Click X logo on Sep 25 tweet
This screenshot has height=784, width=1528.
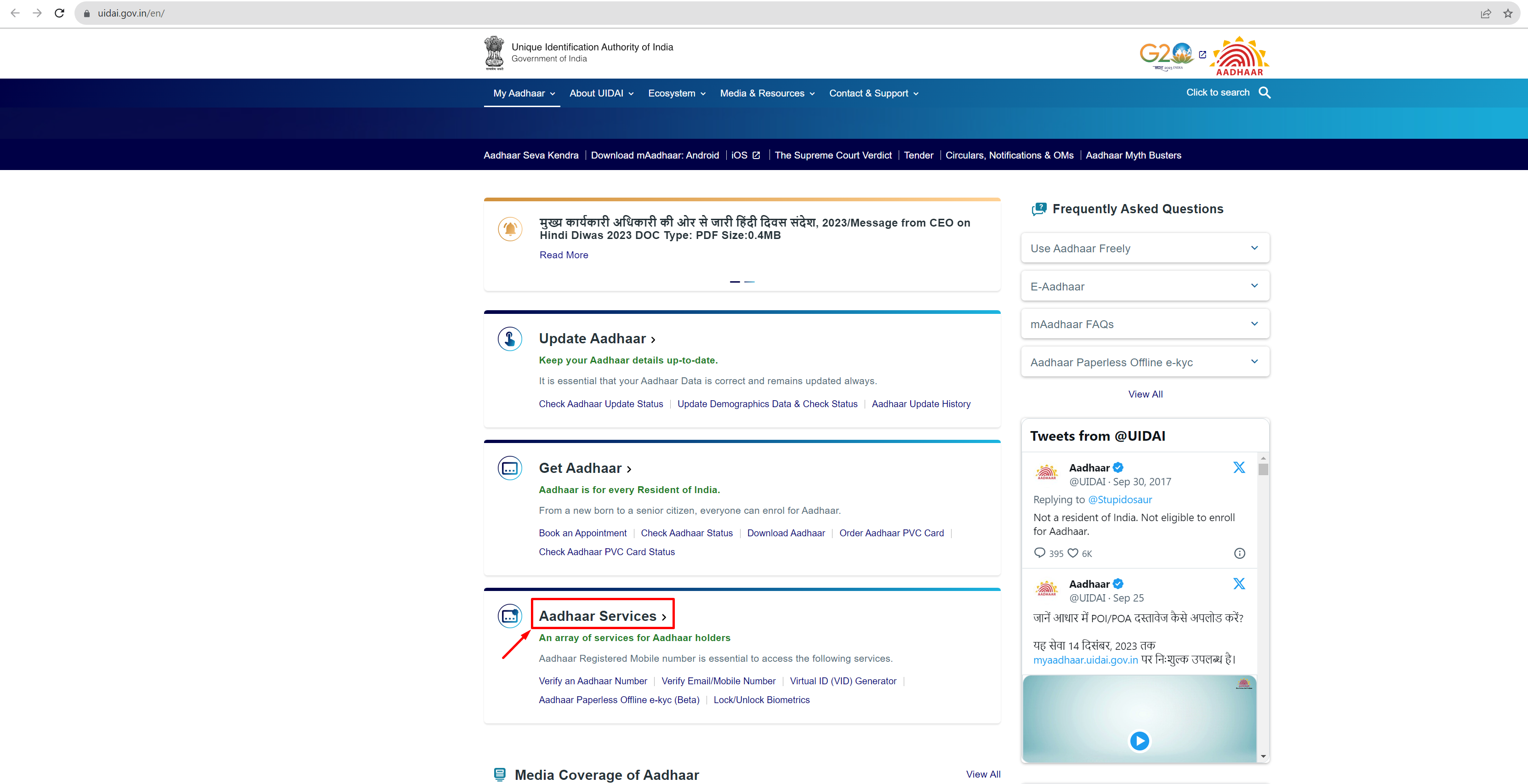pos(1239,584)
